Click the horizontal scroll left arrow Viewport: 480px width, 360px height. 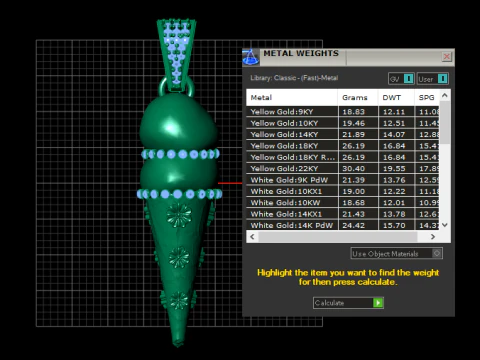coord(252,237)
